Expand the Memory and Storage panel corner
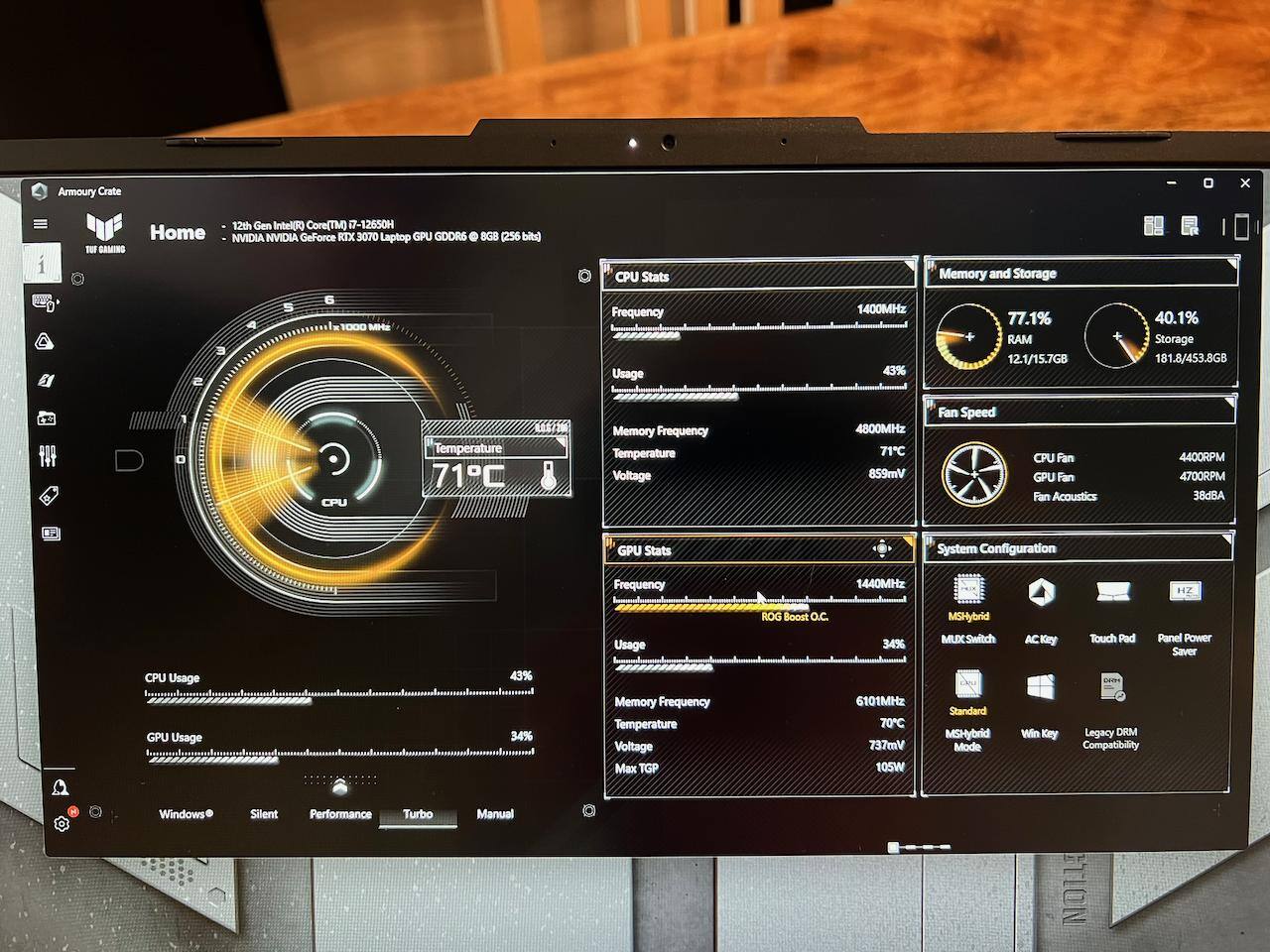Viewport: 1270px width, 952px height. (x=1231, y=265)
